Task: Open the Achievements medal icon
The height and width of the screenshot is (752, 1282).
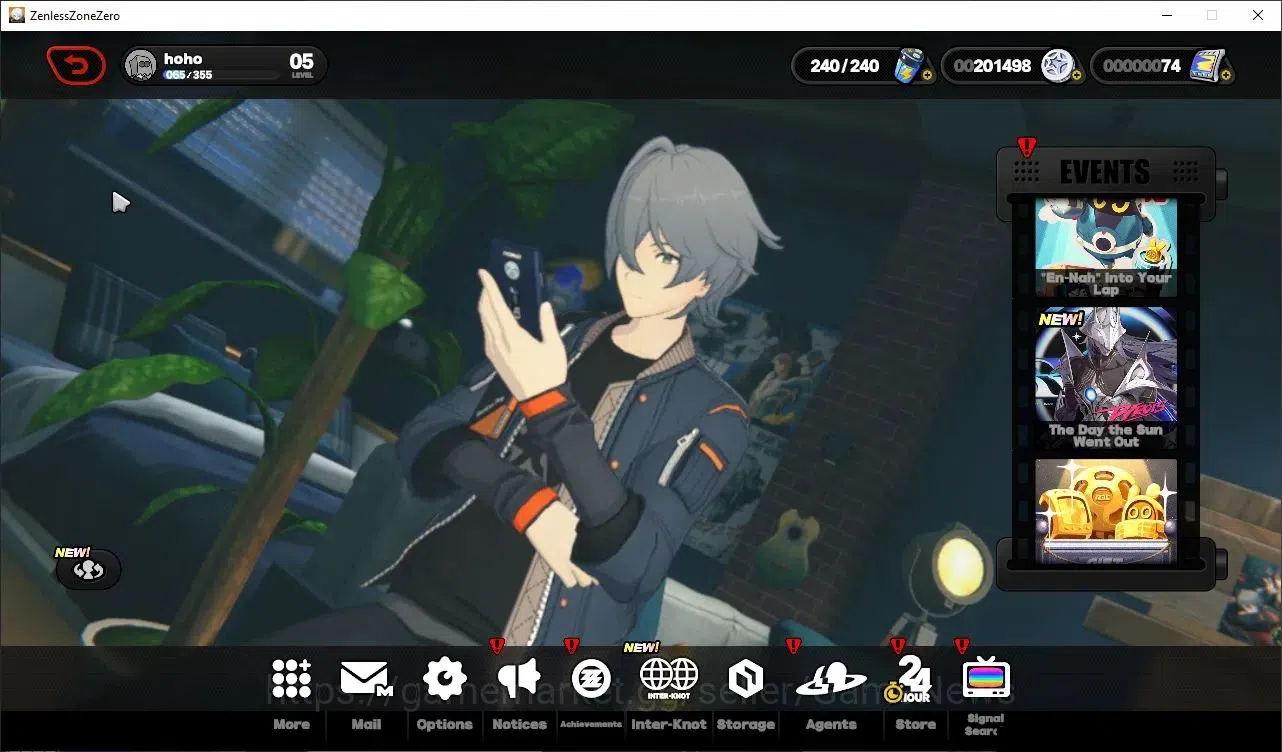Action: [590, 679]
